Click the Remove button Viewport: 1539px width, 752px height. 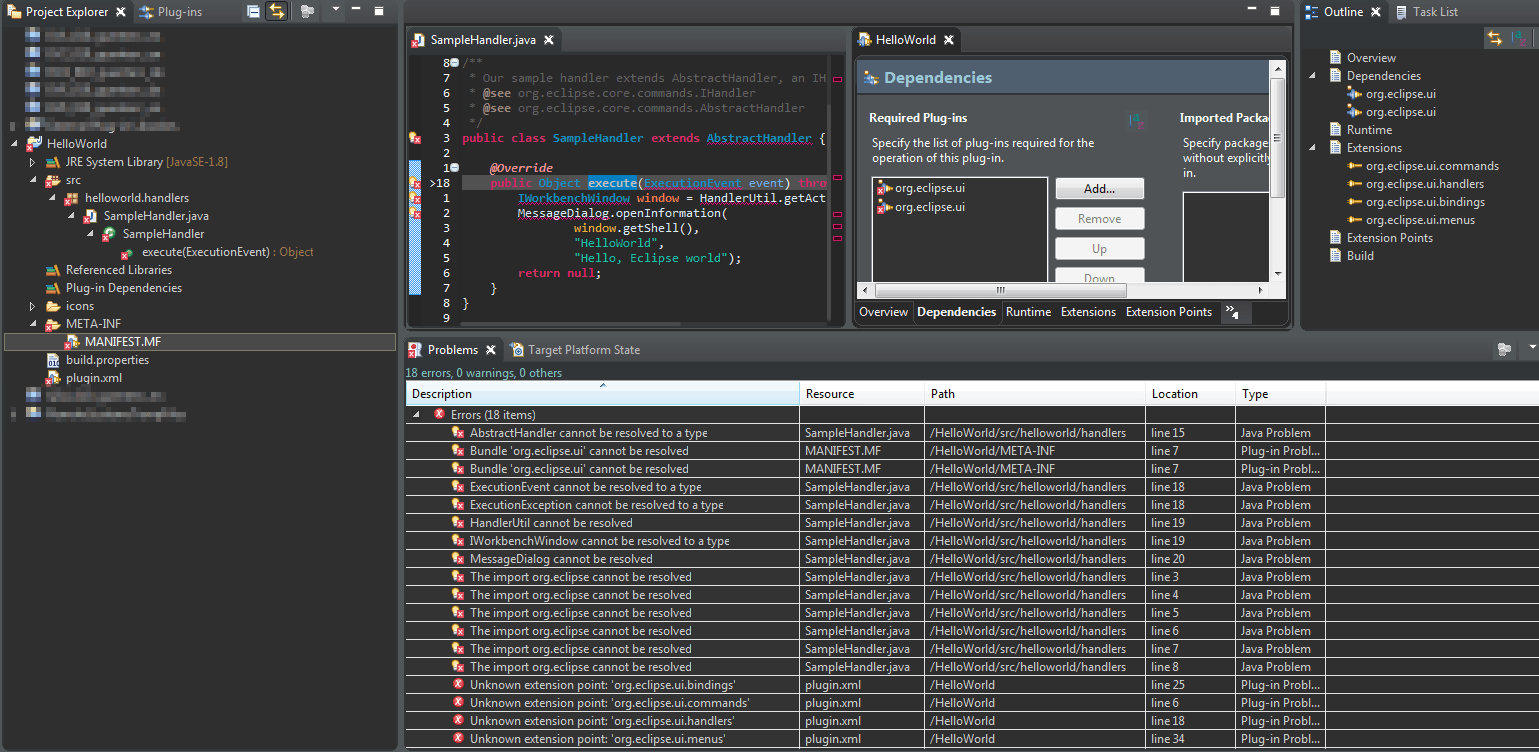tap(1100, 219)
